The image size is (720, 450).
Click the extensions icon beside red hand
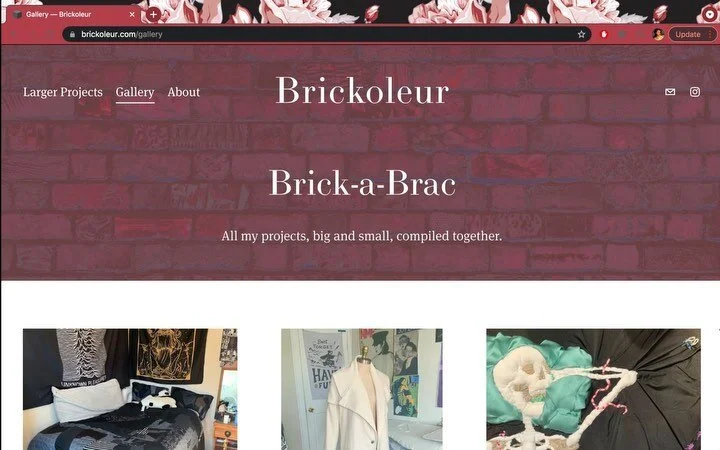pyautogui.click(x=622, y=34)
